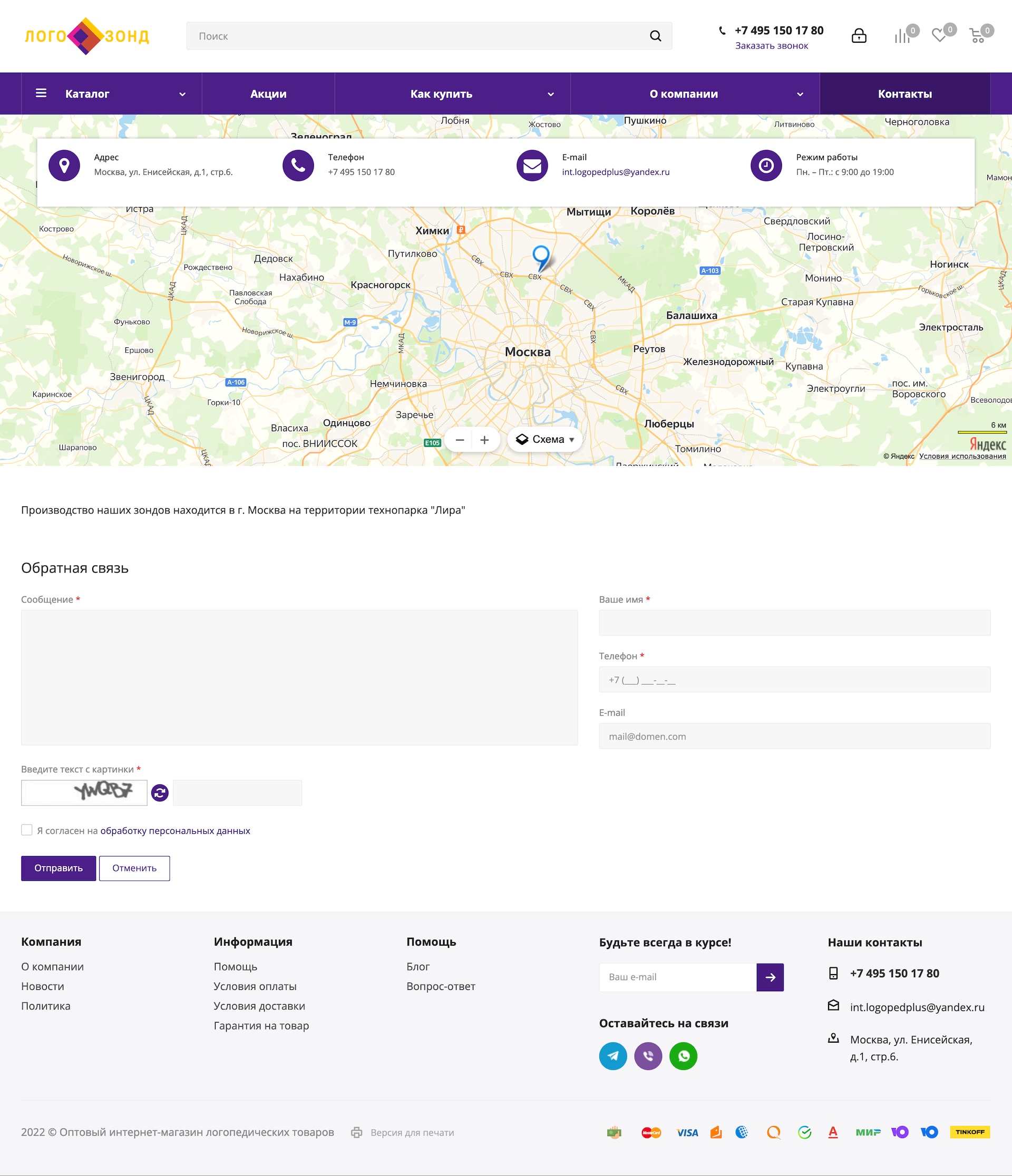Expand the О компании chevron
The width and height of the screenshot is (1012, 1176).
point(800,94)
